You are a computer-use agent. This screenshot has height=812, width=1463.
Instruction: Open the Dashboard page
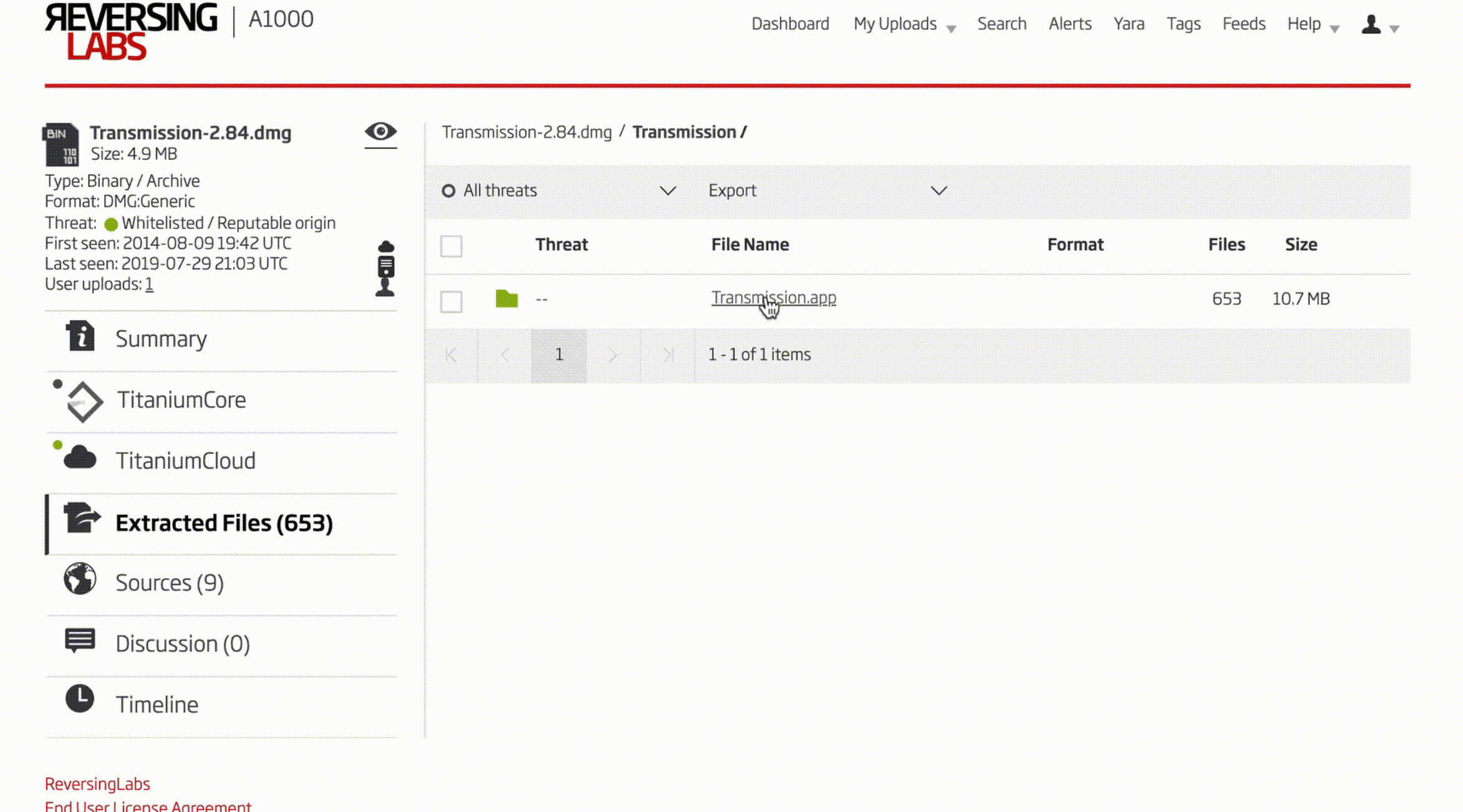(789, 24)
